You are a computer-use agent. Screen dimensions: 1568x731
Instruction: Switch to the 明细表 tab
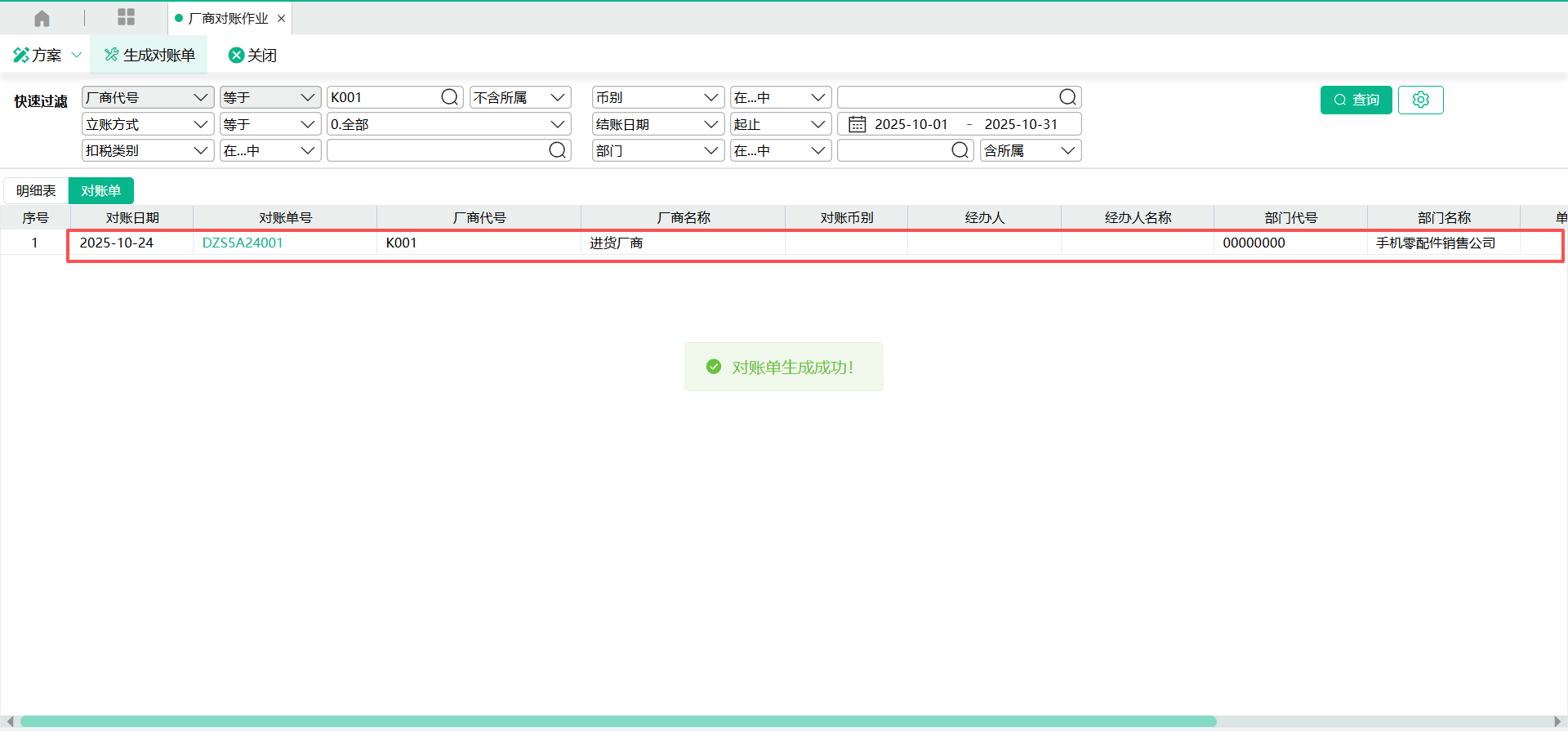point(36,190)
